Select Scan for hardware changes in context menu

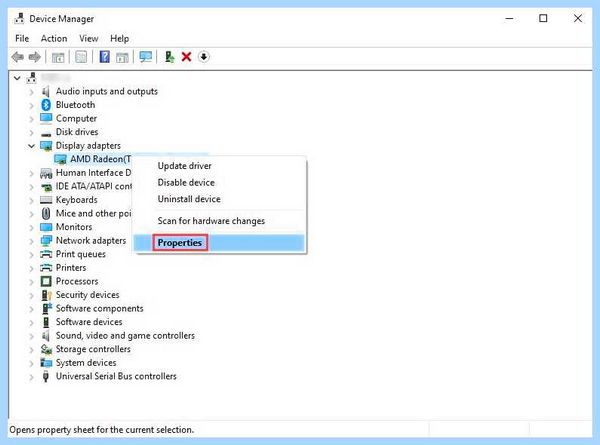coord(220,221)
